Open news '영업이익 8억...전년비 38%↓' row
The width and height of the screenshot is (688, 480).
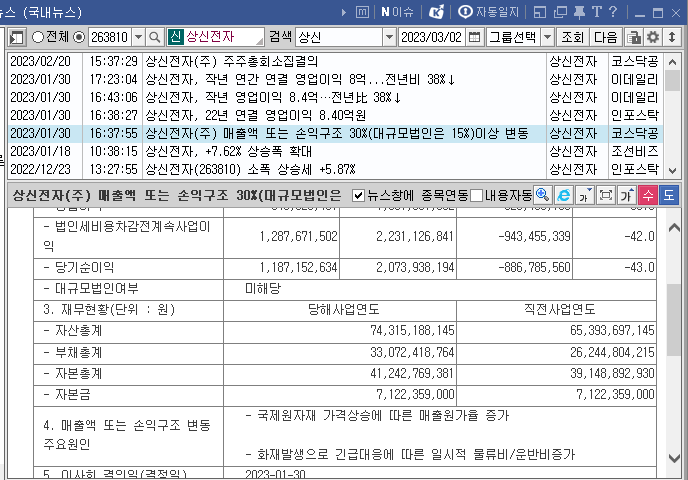tap(335, 79)
